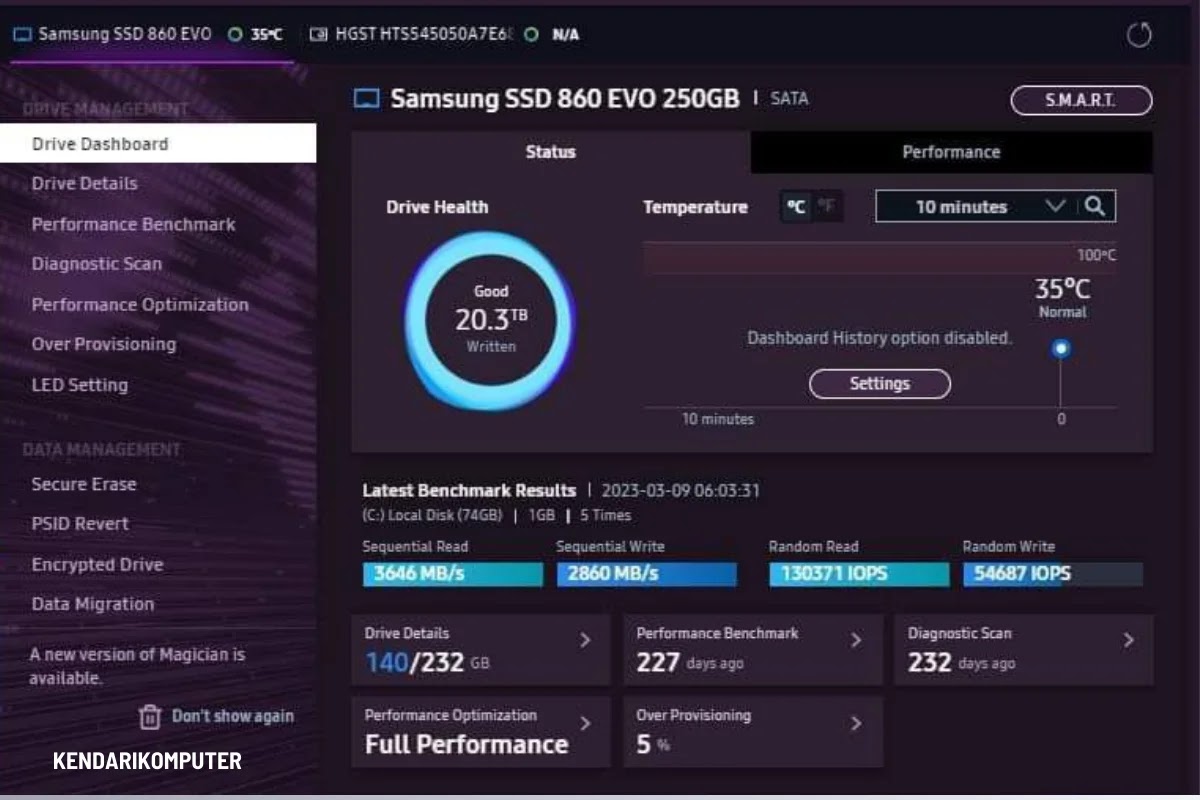Click the temperature search magnifier icon
The image size is (1200, 800).
point(1095,207)
